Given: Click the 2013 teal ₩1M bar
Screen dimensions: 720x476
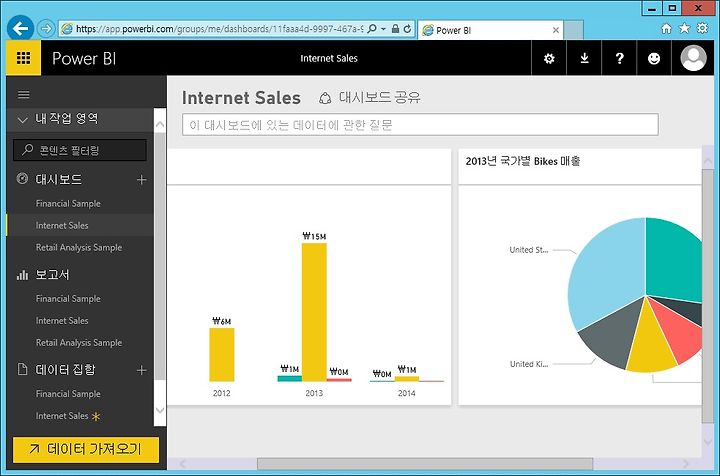Looking at the screenshot, I should (x=290, y=378).
